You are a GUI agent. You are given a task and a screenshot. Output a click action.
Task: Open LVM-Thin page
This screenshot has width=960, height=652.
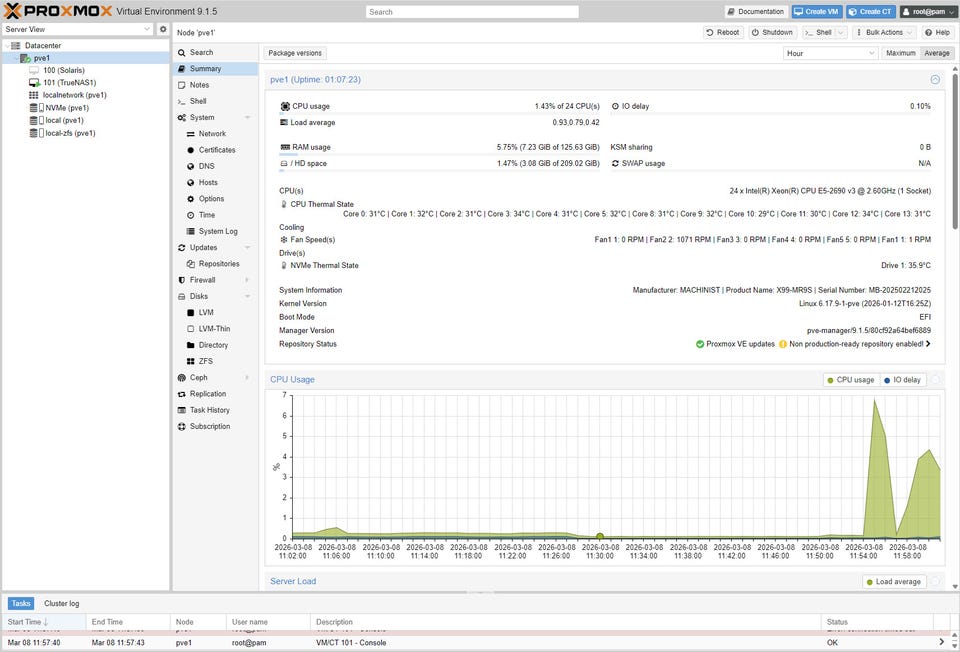click(215, 328)
